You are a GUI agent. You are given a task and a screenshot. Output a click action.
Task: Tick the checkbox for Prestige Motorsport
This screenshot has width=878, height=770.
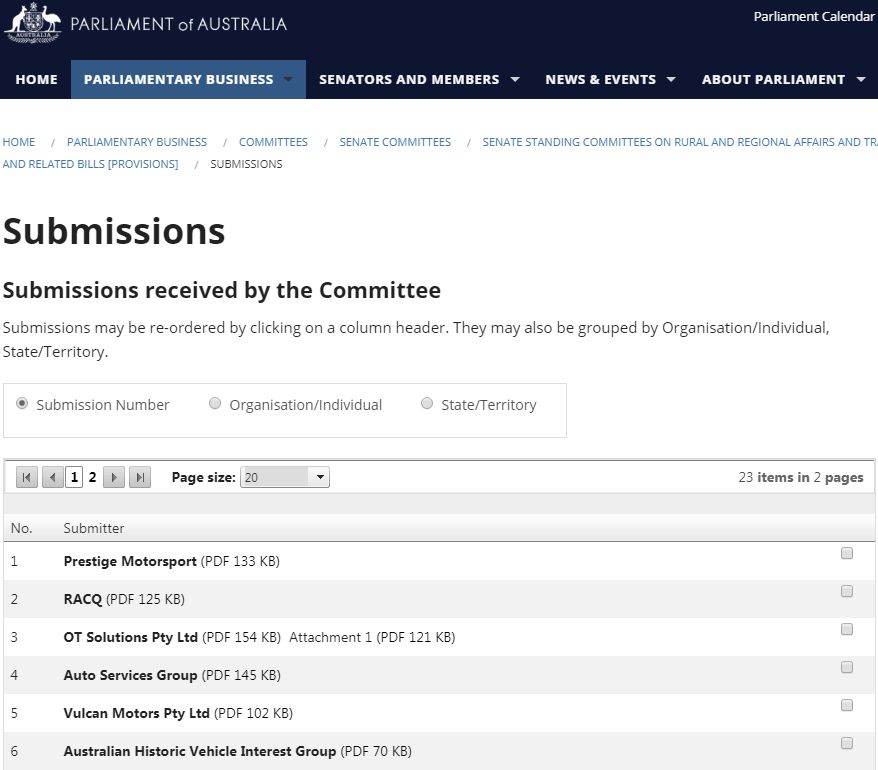click(x=847, y=553)
